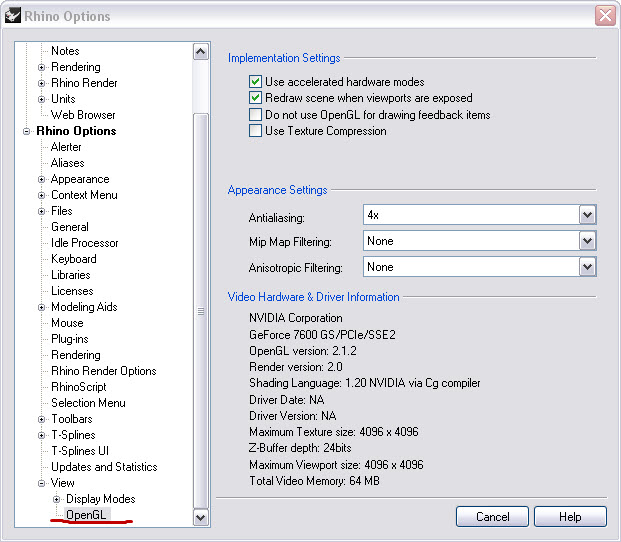Image resolution: width=621 pixels, height=542 pixels.
Task: Enable Do not use OpenGL for feedback
Action: (256, 115)
